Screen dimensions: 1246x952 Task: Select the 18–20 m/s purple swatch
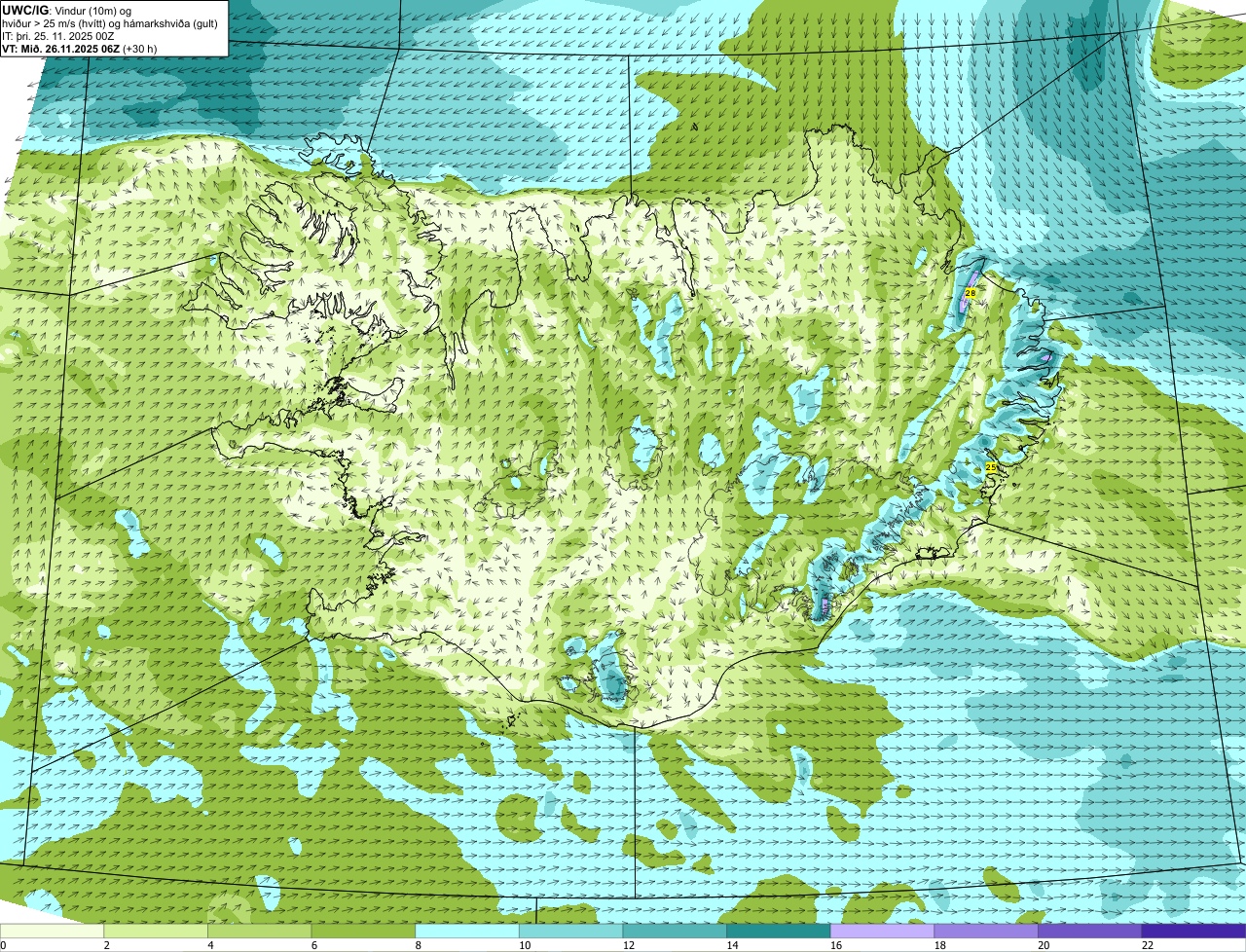pyautogui.click(x=986, y=931)
